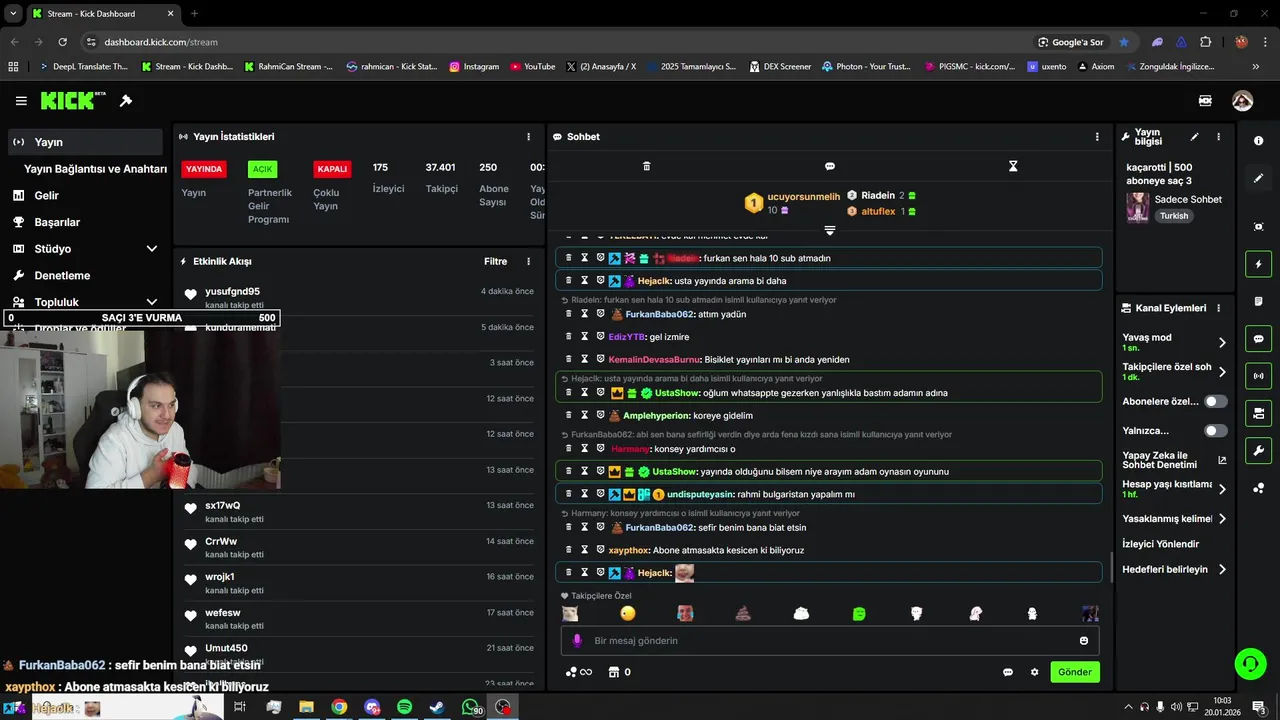This screenshot has height=720, width=1280.
Task: Open three-dot menu of Kanal Eylemleri panel
Action: pyautogui.click(x=1218, y=308)
